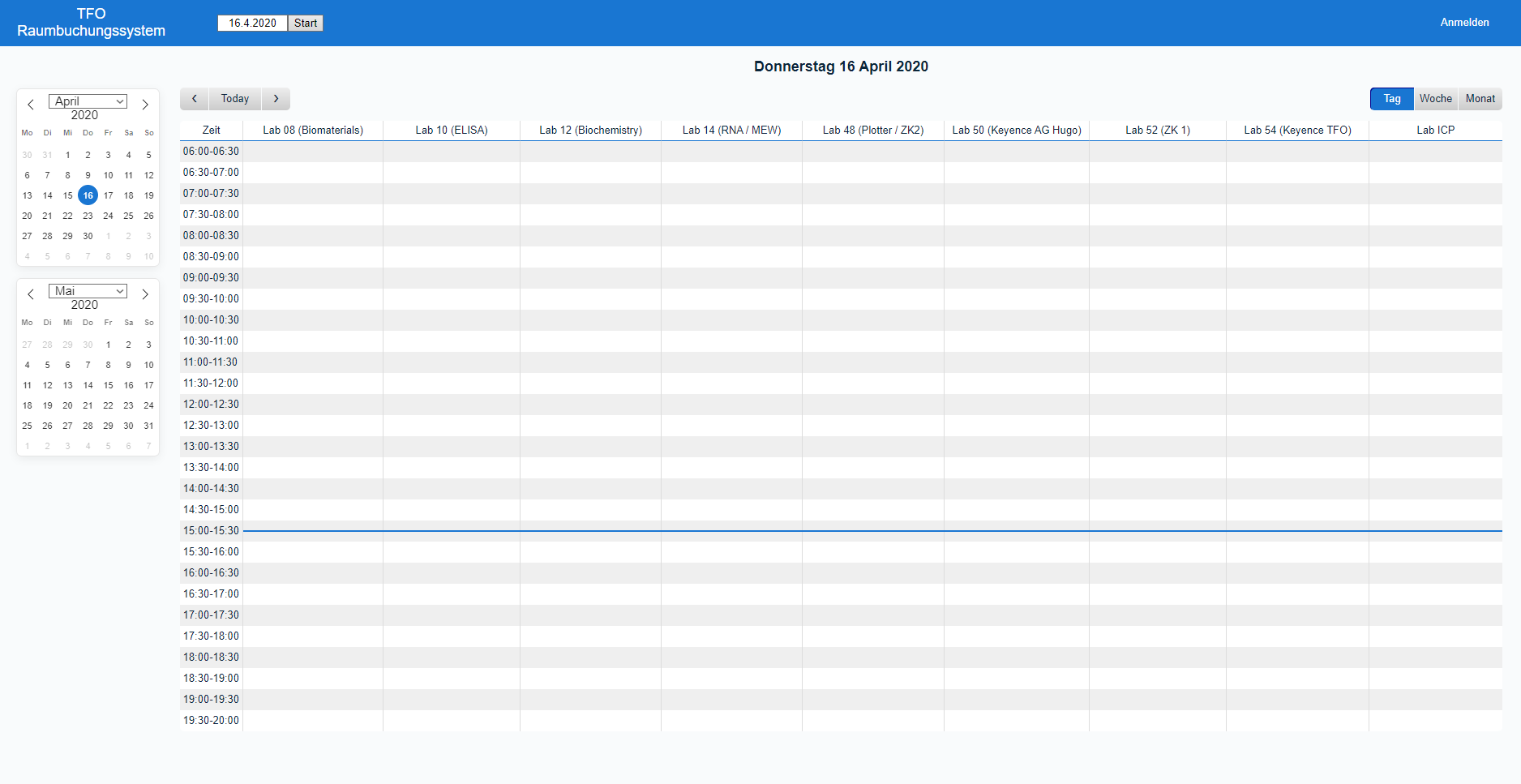Open the Mai month dropdown
The width and height of the screenshot is (1521, 784).
[x=88, y=291]
